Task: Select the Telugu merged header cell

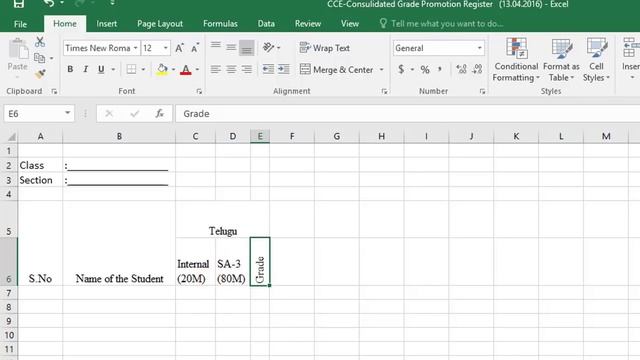Action: coord(222,219)
